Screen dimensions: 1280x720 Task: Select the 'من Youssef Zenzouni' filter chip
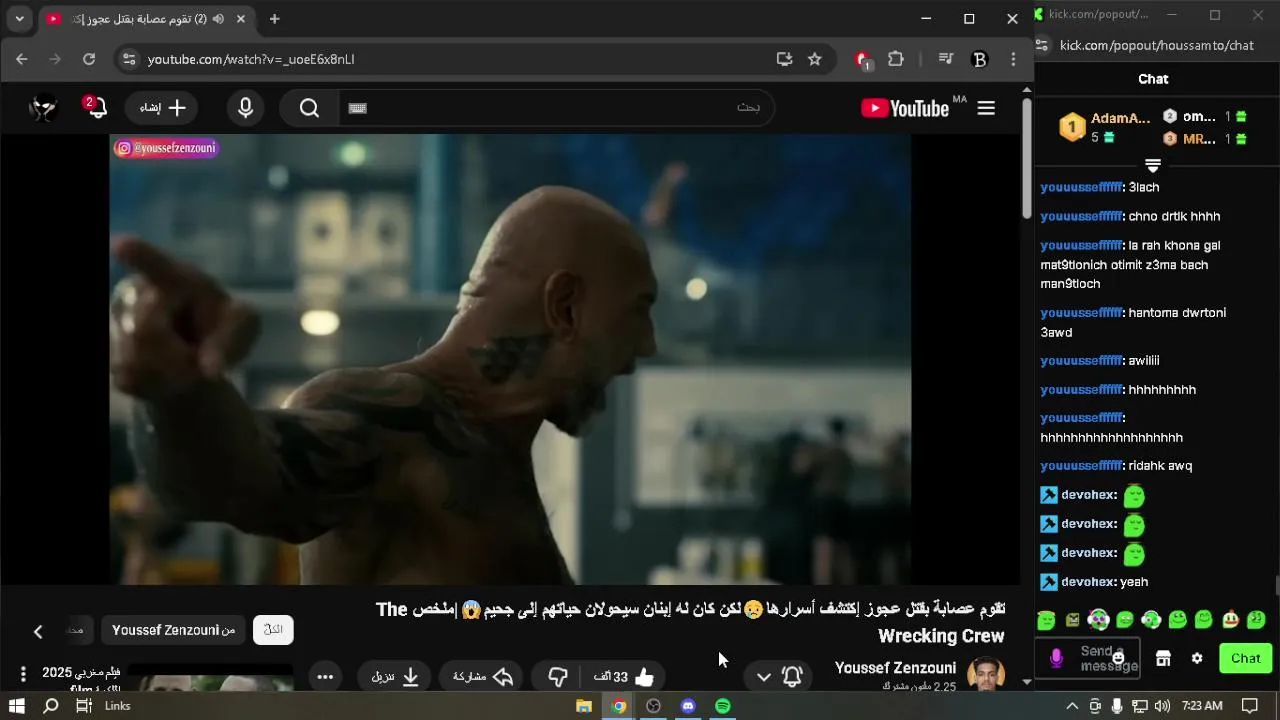pos(174,630)
